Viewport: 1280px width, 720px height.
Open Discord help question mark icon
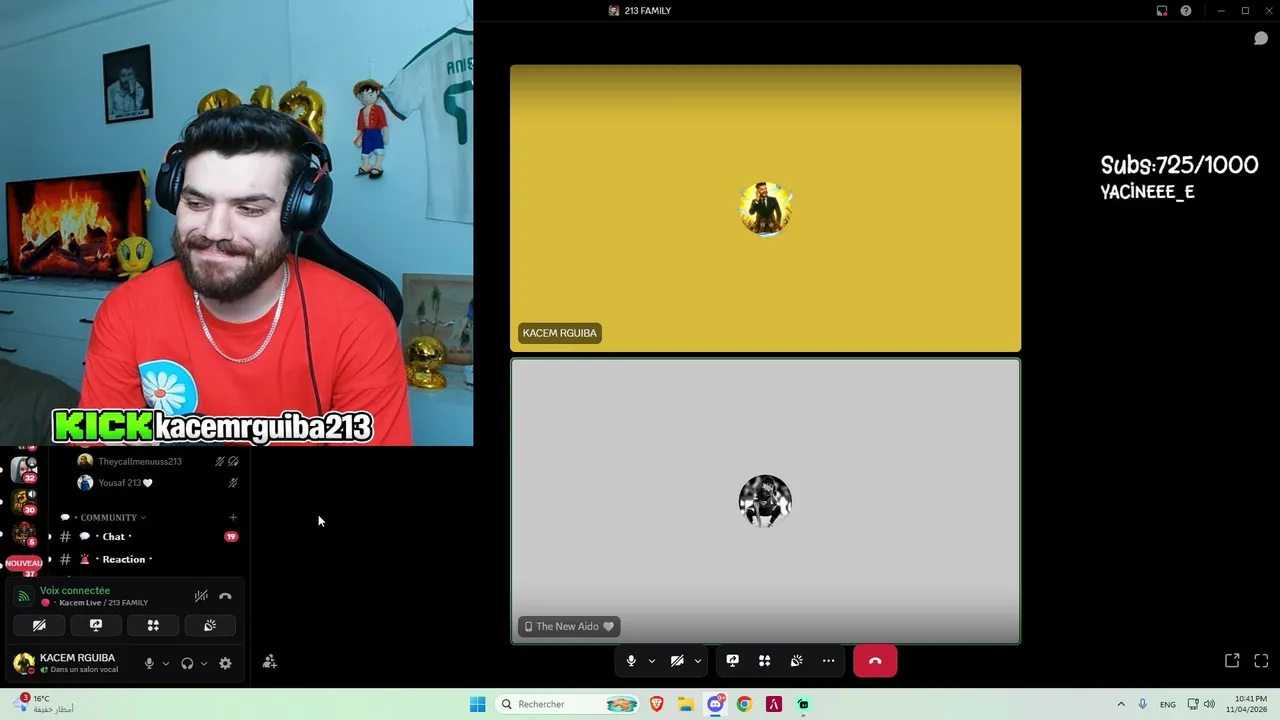click(1186, 11)
